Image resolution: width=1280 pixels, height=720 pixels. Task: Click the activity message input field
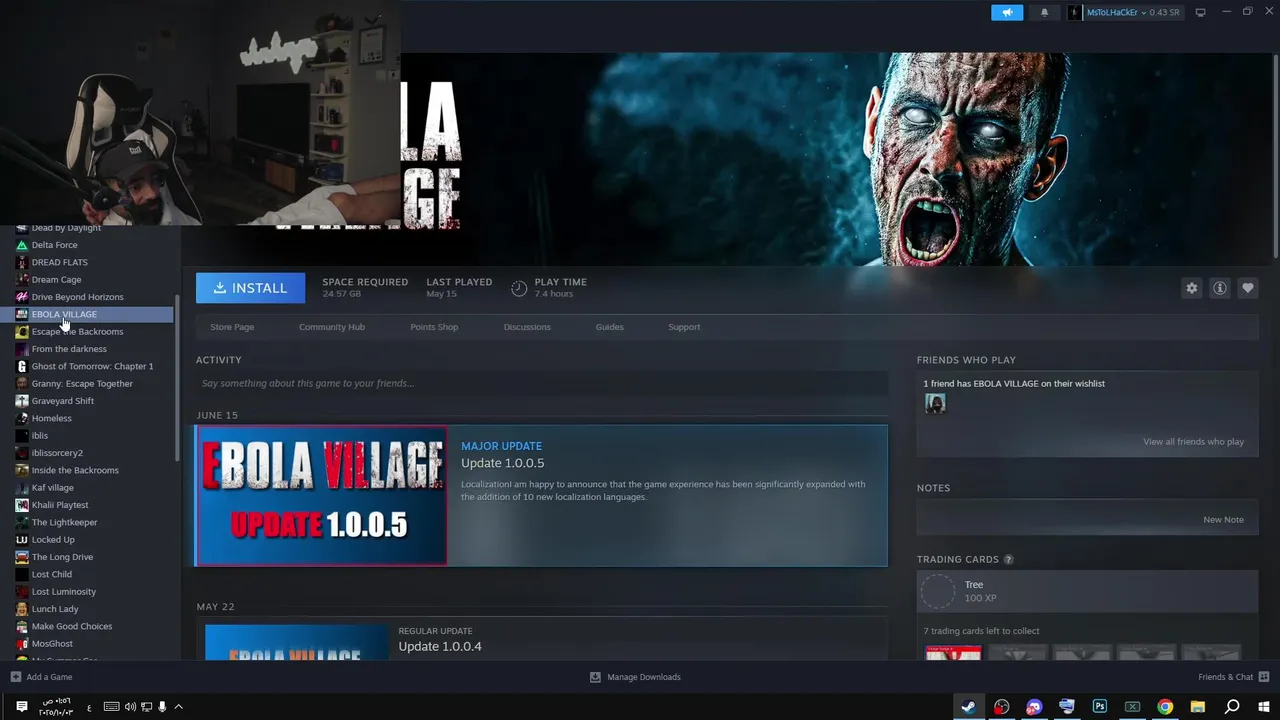pos(541,383)
